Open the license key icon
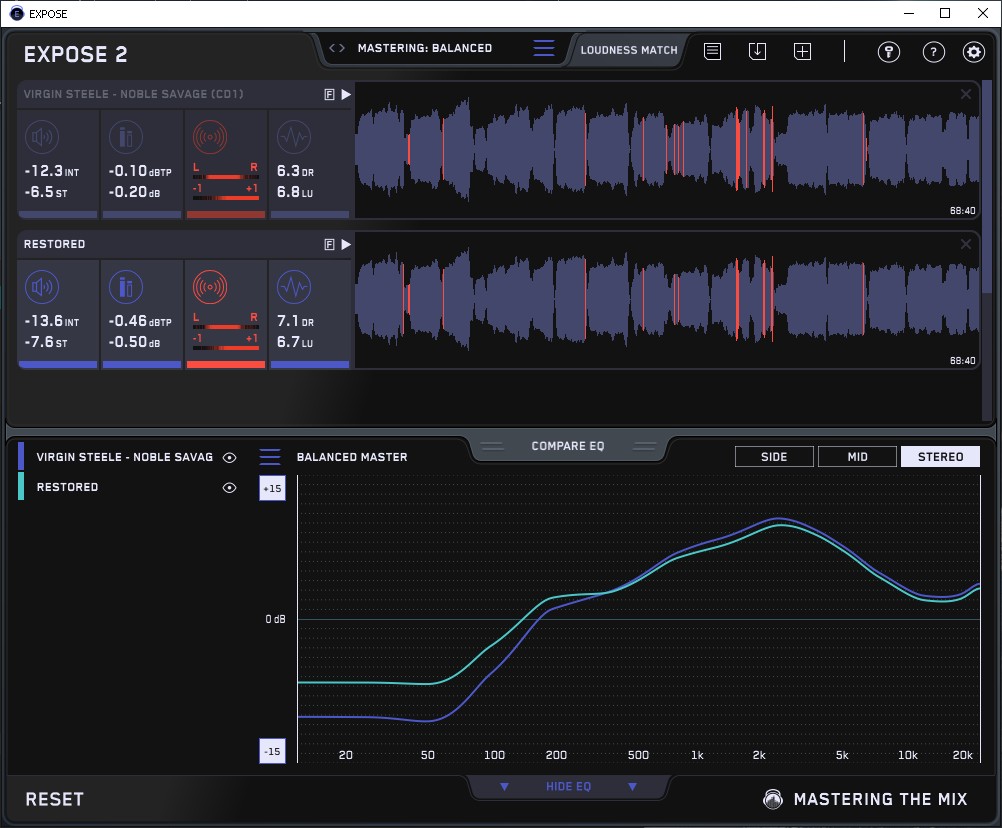 pyautogui.click(x=889, y=52)
